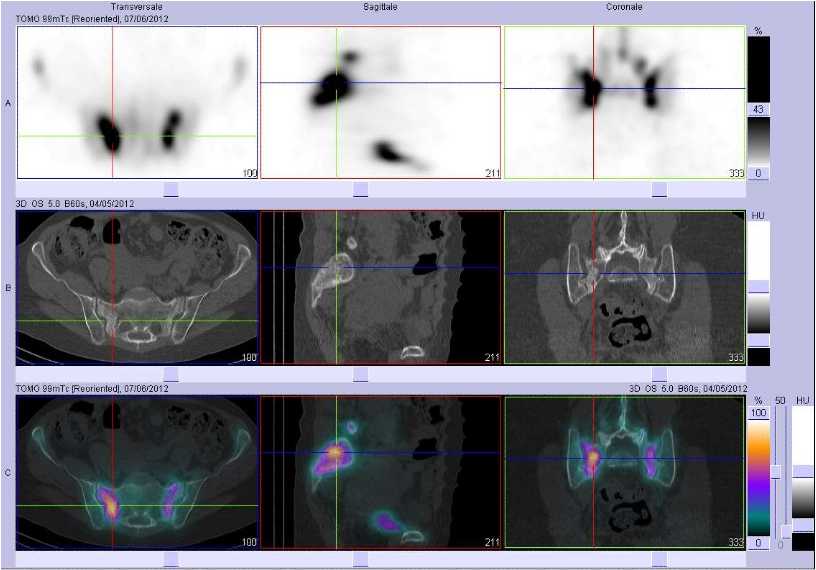Image resolution: width=816 pixels, height=570 pixels.
Task: Click slice number 100 in row A transversal view
Action: pos(250,173)
